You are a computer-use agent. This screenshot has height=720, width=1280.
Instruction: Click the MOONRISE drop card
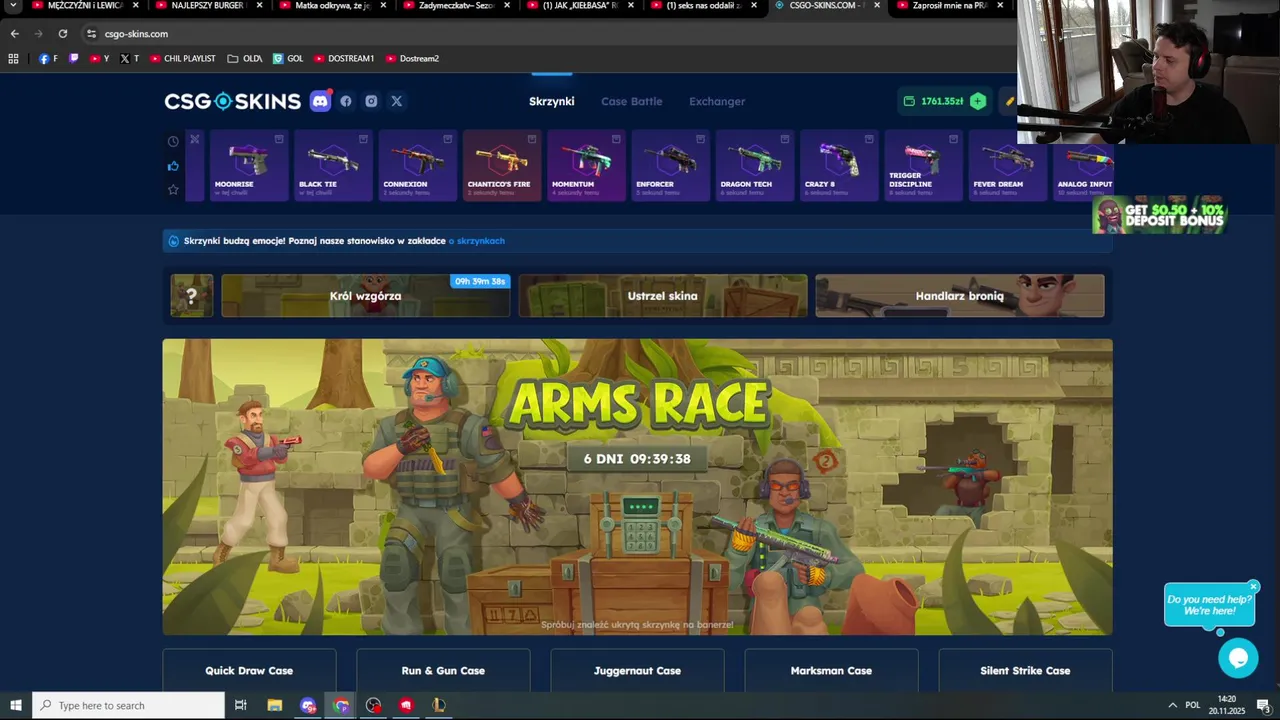pyautogui.click(x=249, y=165)
